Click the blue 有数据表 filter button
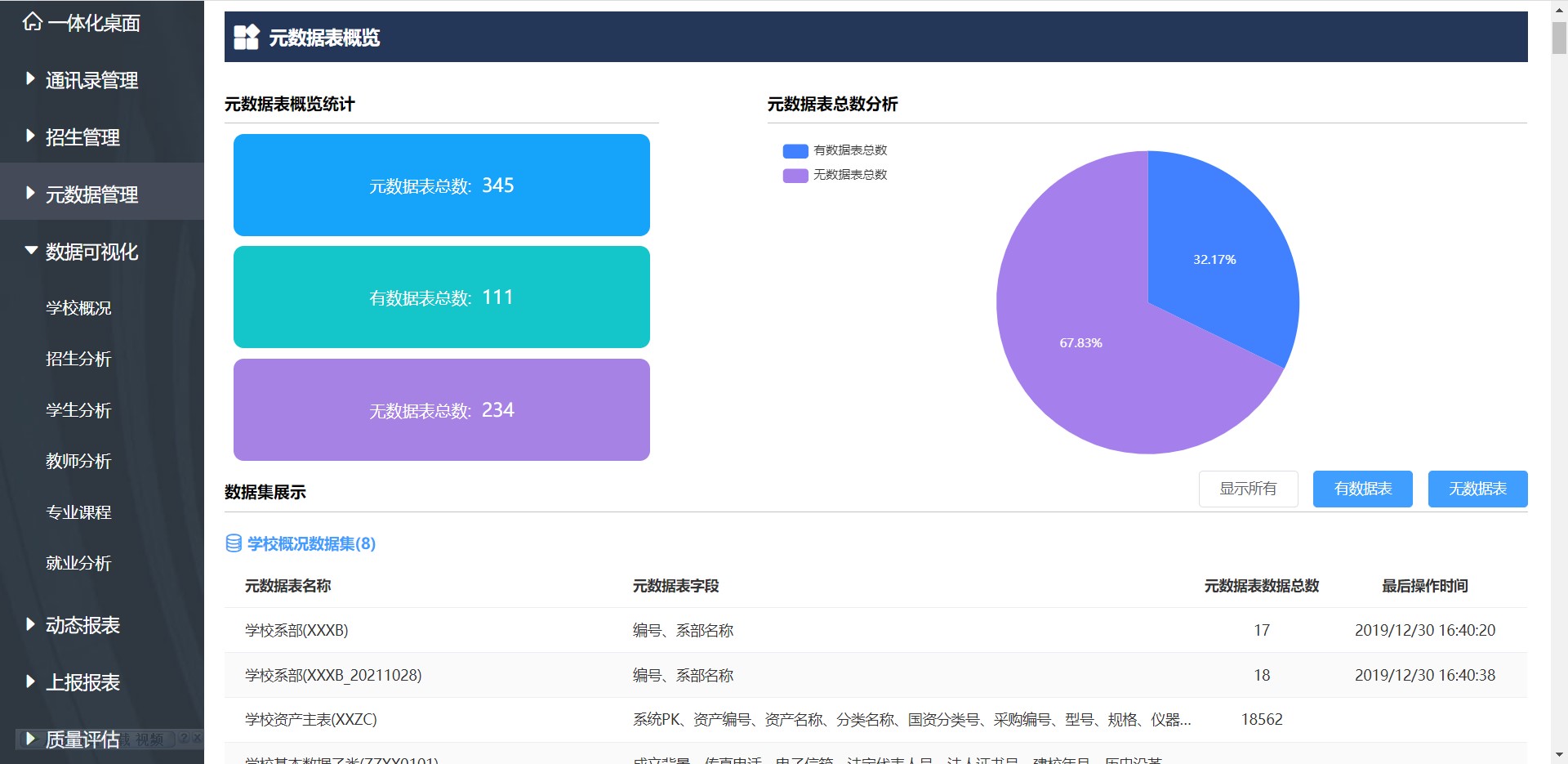The height and width of the screenshot is (764, 1568). click(x=1362, y=489)
